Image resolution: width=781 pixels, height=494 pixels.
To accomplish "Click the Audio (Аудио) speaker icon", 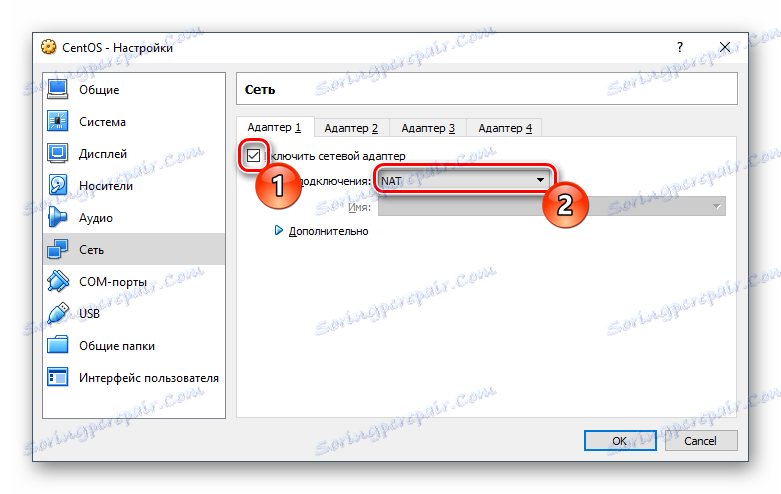I will 58,217.
